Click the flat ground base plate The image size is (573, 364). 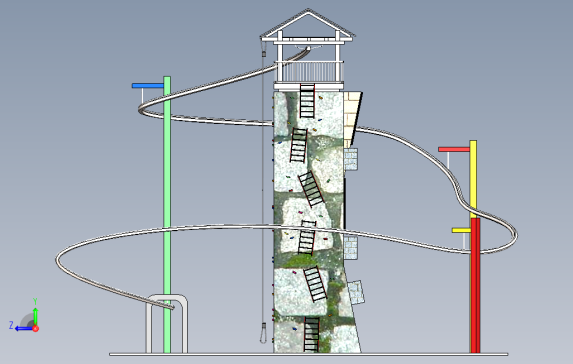(x=309, y=354)
